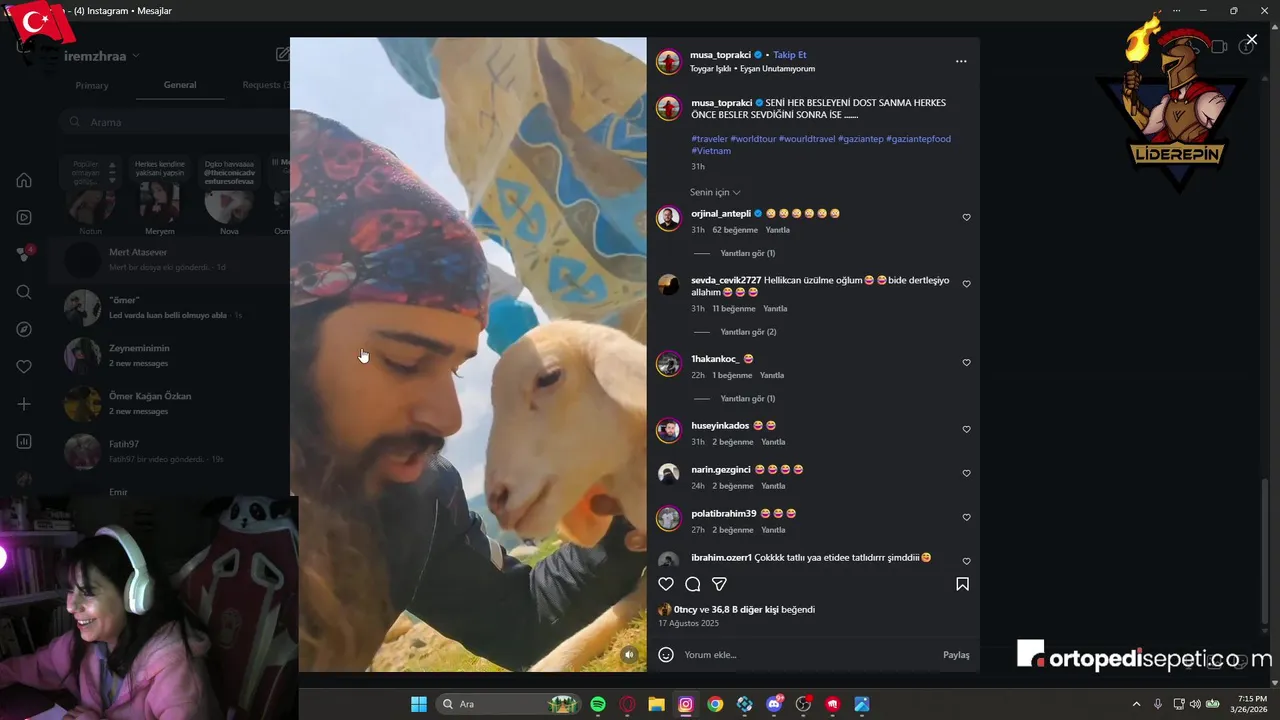1280x720 pixels.
Task: Save the post with the bookmark icon
Action: pos(962,584)
